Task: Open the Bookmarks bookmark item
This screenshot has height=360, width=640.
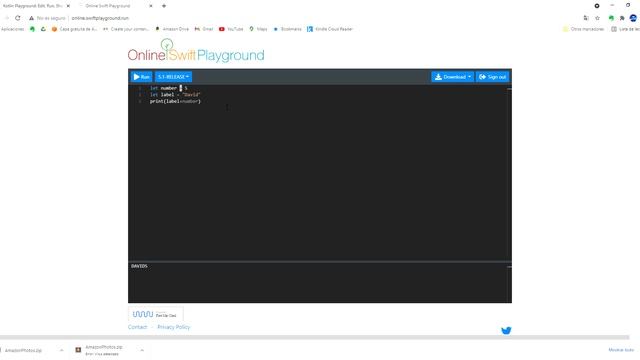Action: [x=287, y=29]
